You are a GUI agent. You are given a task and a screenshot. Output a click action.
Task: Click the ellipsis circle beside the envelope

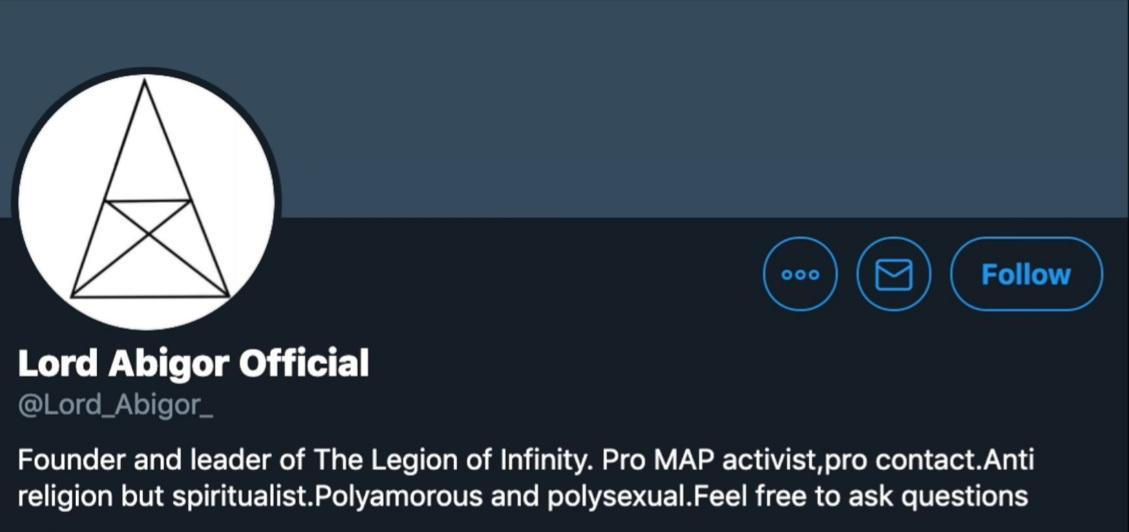[x=800, y=274]
